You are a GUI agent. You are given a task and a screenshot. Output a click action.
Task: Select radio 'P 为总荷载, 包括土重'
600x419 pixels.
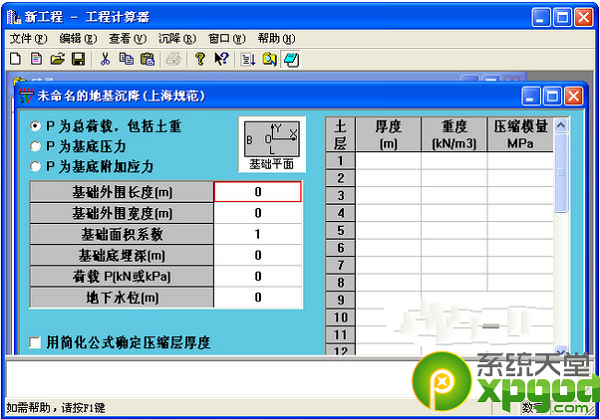coord(36,128)
